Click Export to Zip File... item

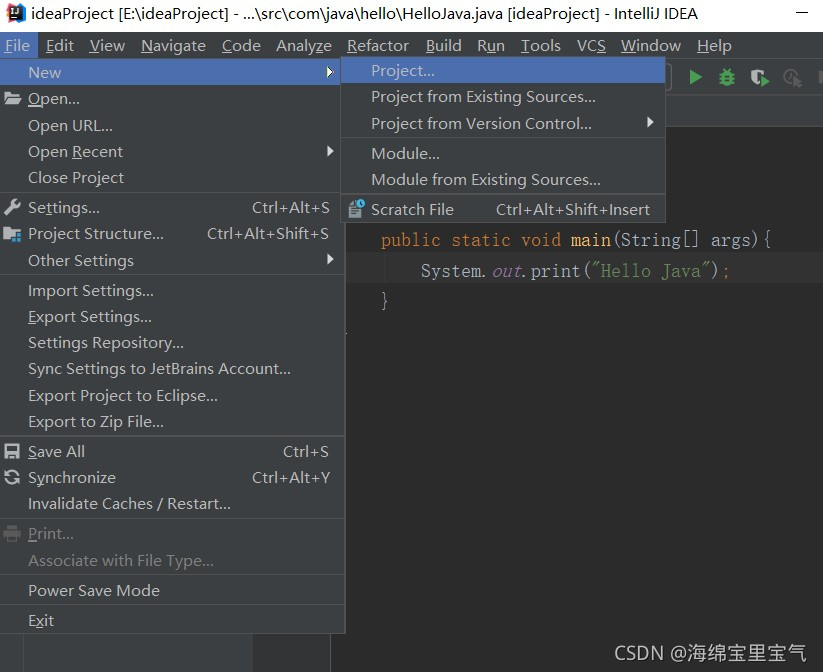172,422
